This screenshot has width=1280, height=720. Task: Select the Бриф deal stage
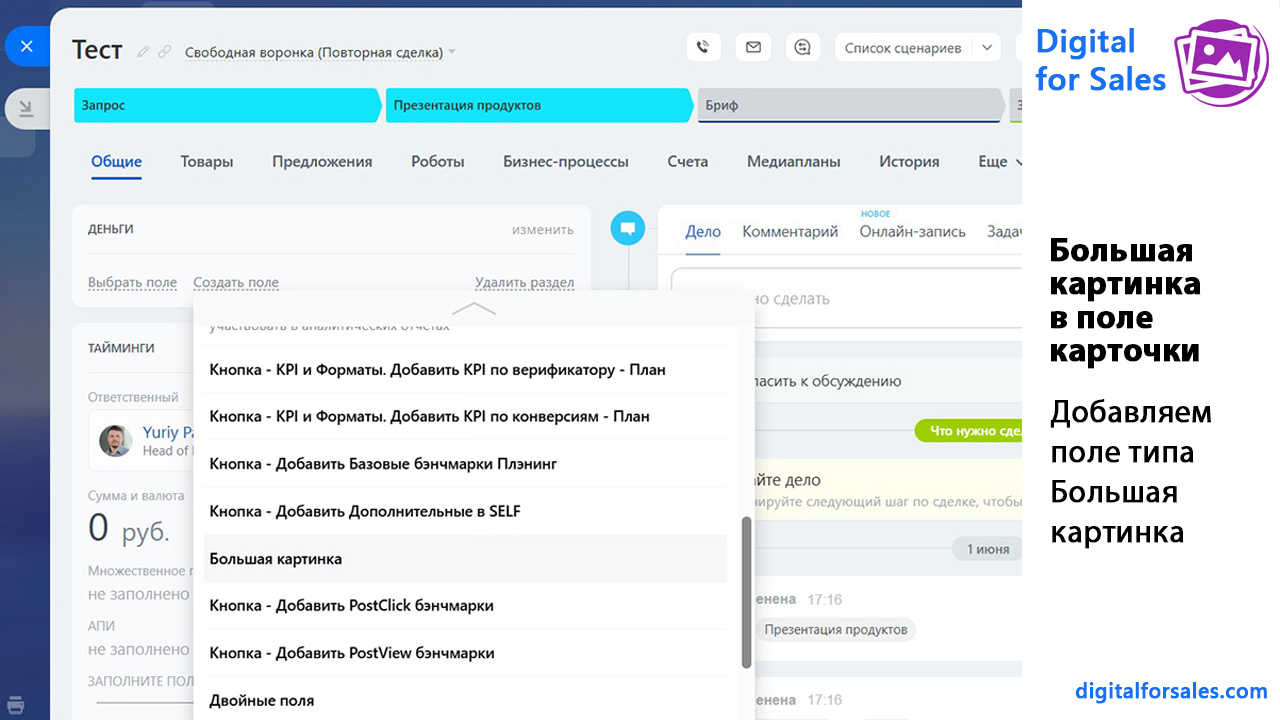[850, 105]
